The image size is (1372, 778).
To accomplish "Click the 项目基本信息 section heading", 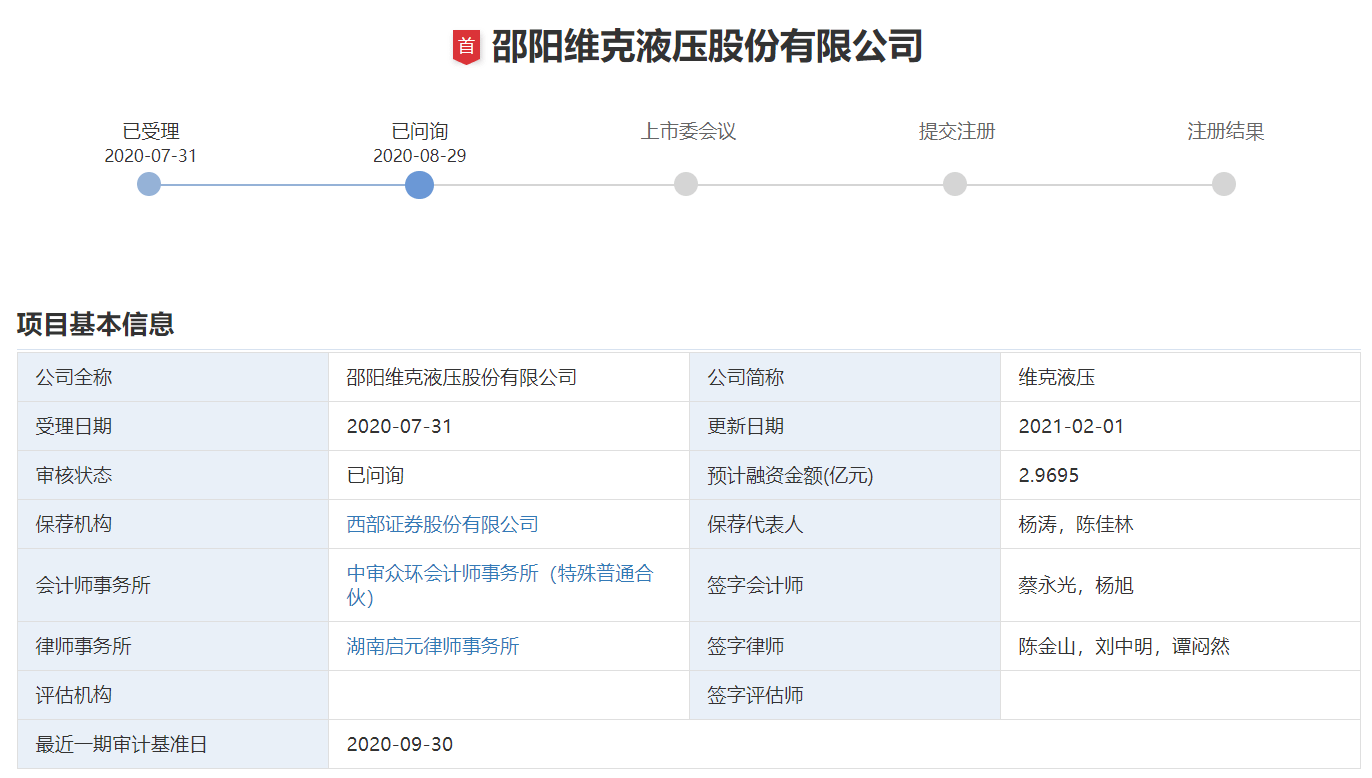I will (x=96, y=324).
